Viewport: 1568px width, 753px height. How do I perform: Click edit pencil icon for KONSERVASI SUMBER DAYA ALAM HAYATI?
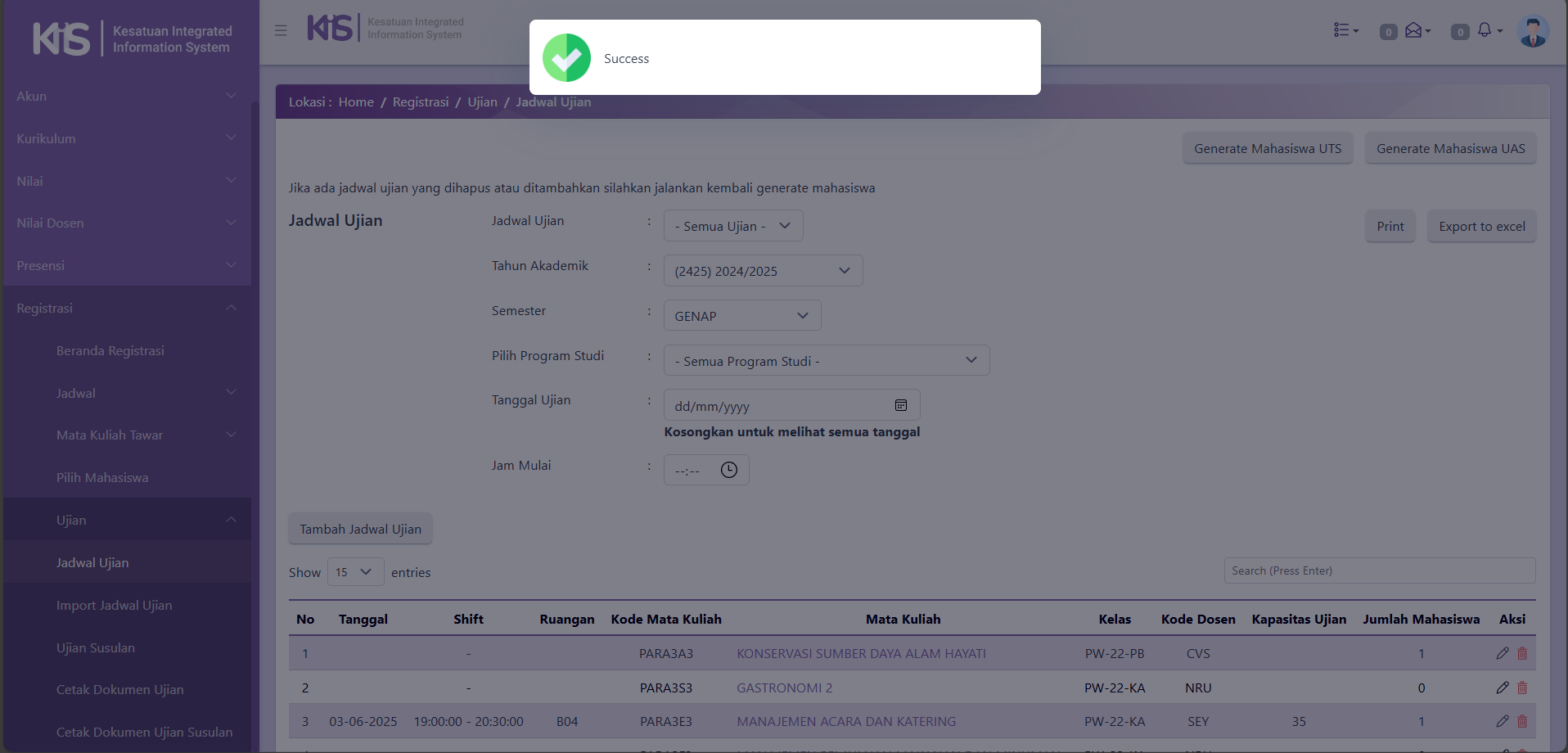pos(1502,653)
